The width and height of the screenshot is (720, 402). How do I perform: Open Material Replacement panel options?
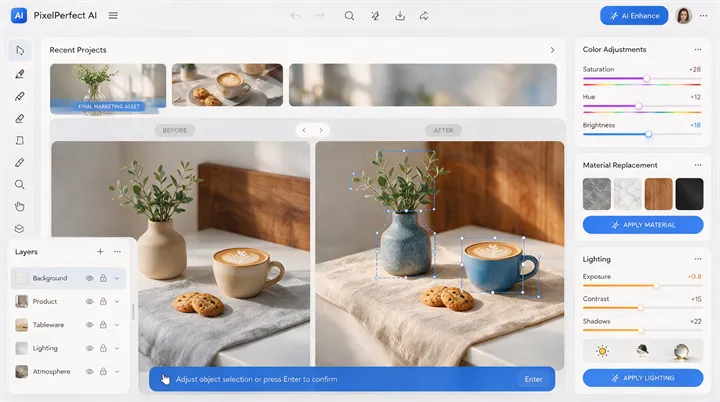[698, 165]
